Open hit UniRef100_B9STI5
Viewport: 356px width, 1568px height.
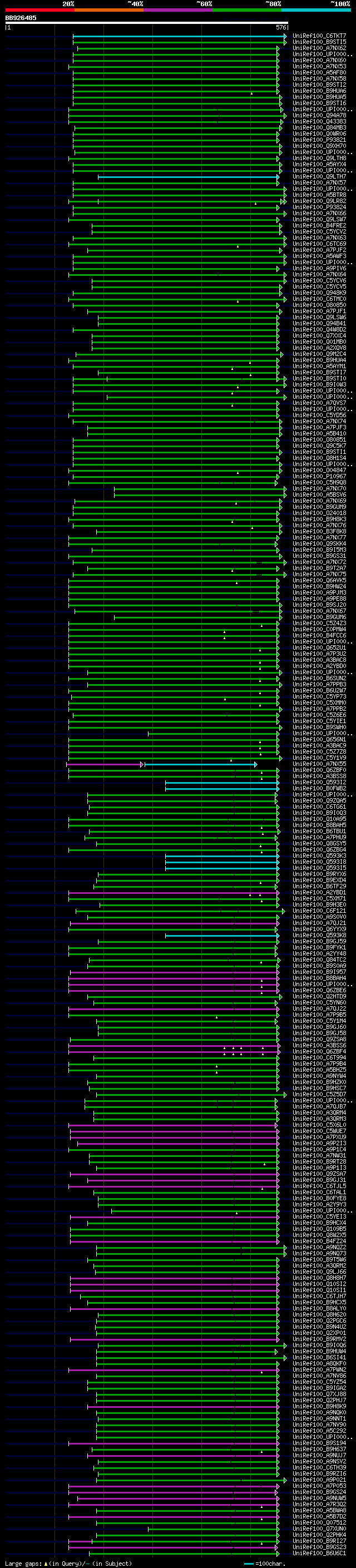click(x=319, y=42)
